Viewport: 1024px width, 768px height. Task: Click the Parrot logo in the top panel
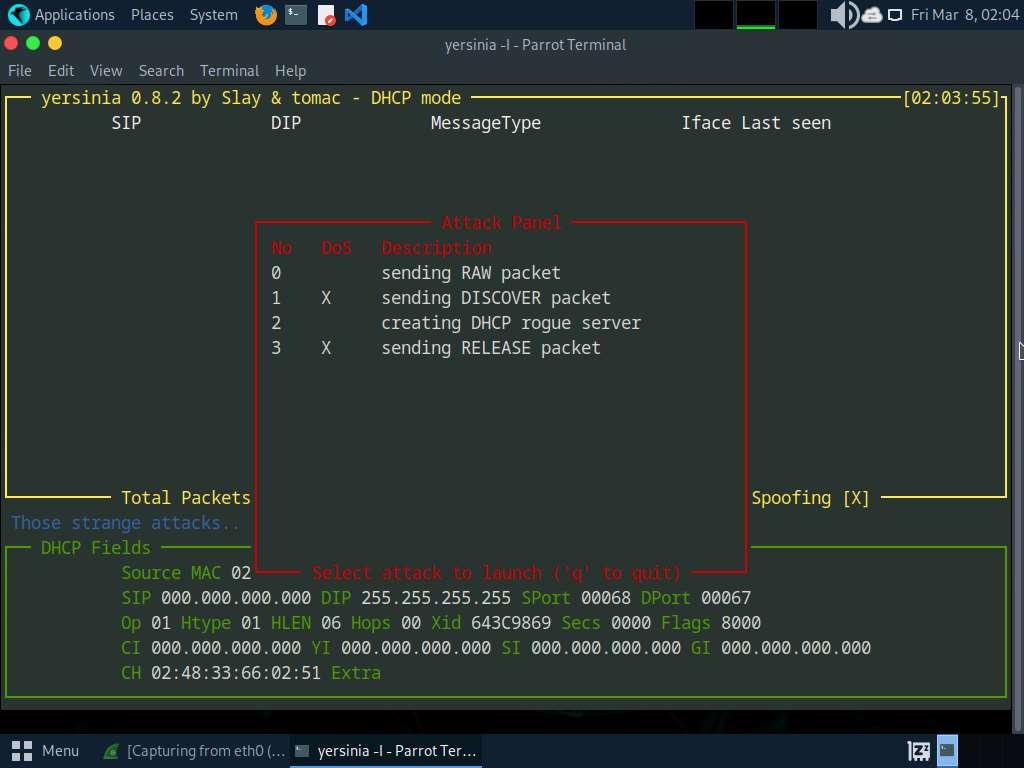click(x=18, y=15)
